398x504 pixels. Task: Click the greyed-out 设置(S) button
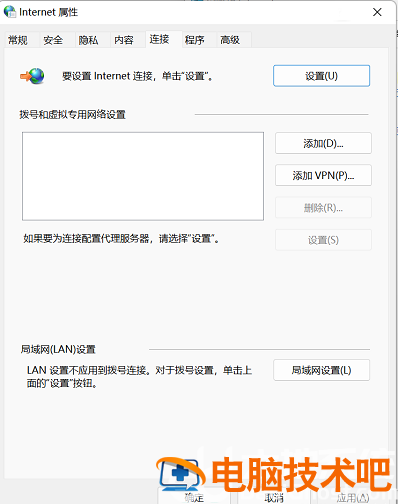(x=323, y=240)
